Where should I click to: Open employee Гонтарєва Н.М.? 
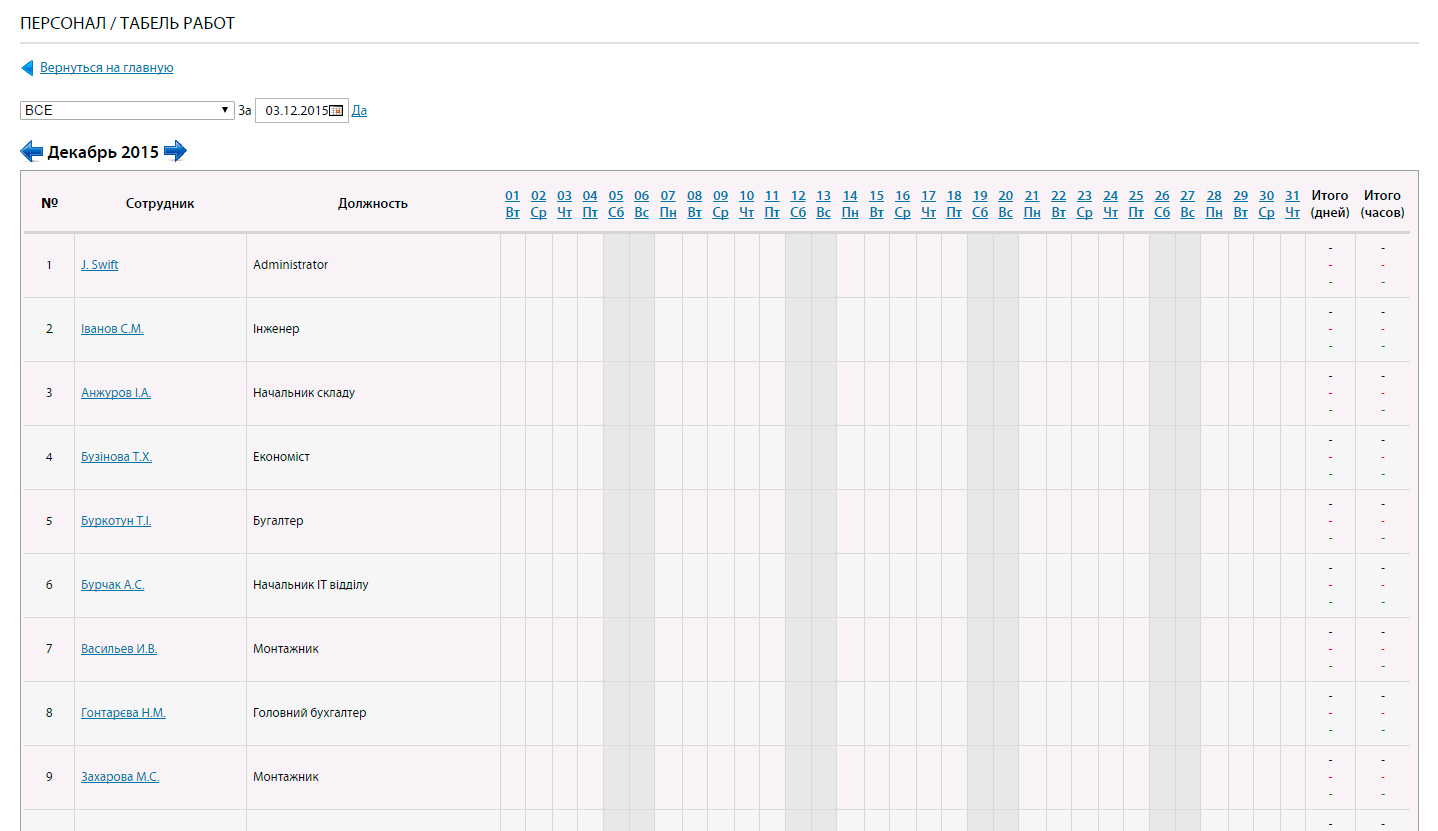coord(123,713)
